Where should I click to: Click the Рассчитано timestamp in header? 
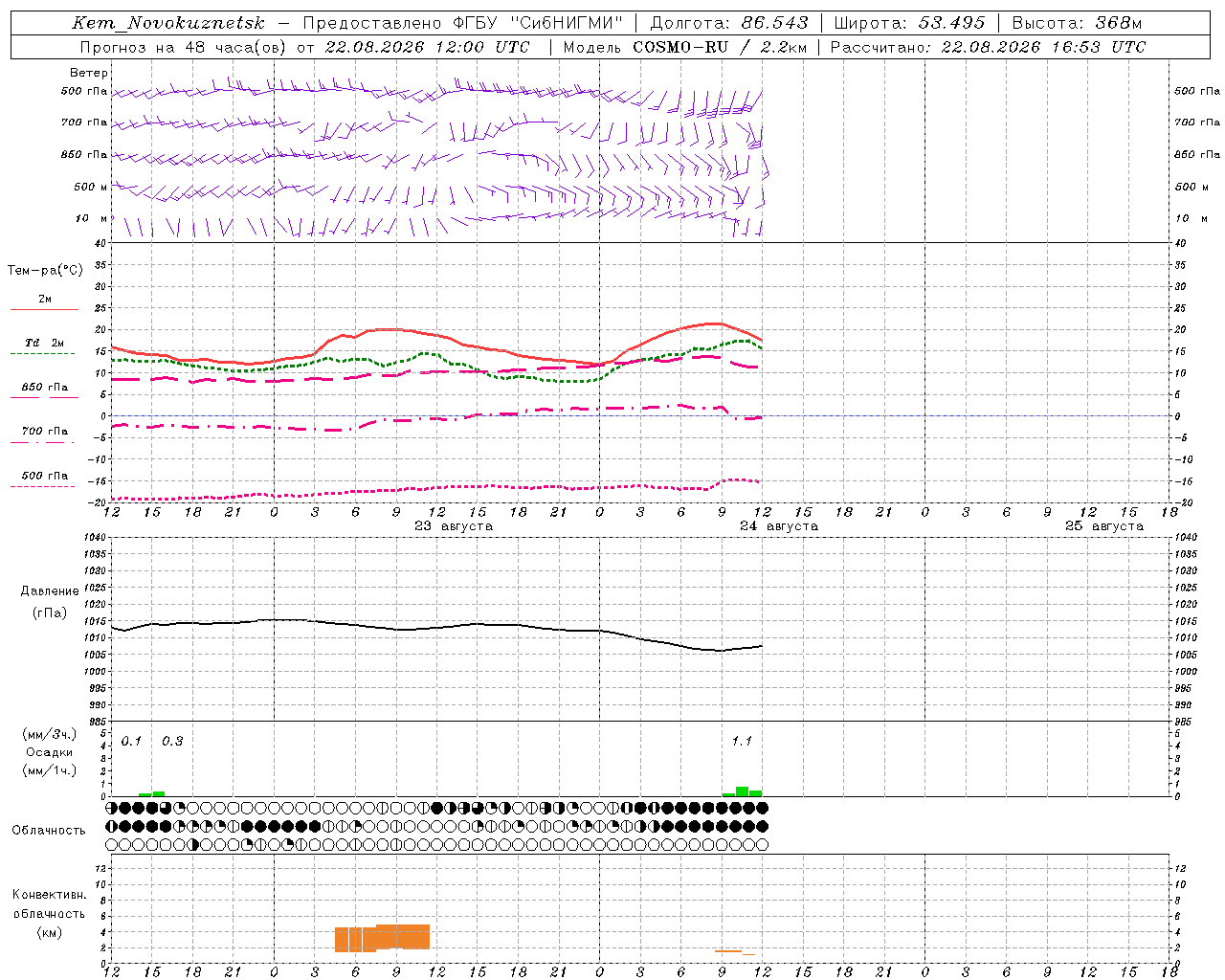tap(987, 47)
